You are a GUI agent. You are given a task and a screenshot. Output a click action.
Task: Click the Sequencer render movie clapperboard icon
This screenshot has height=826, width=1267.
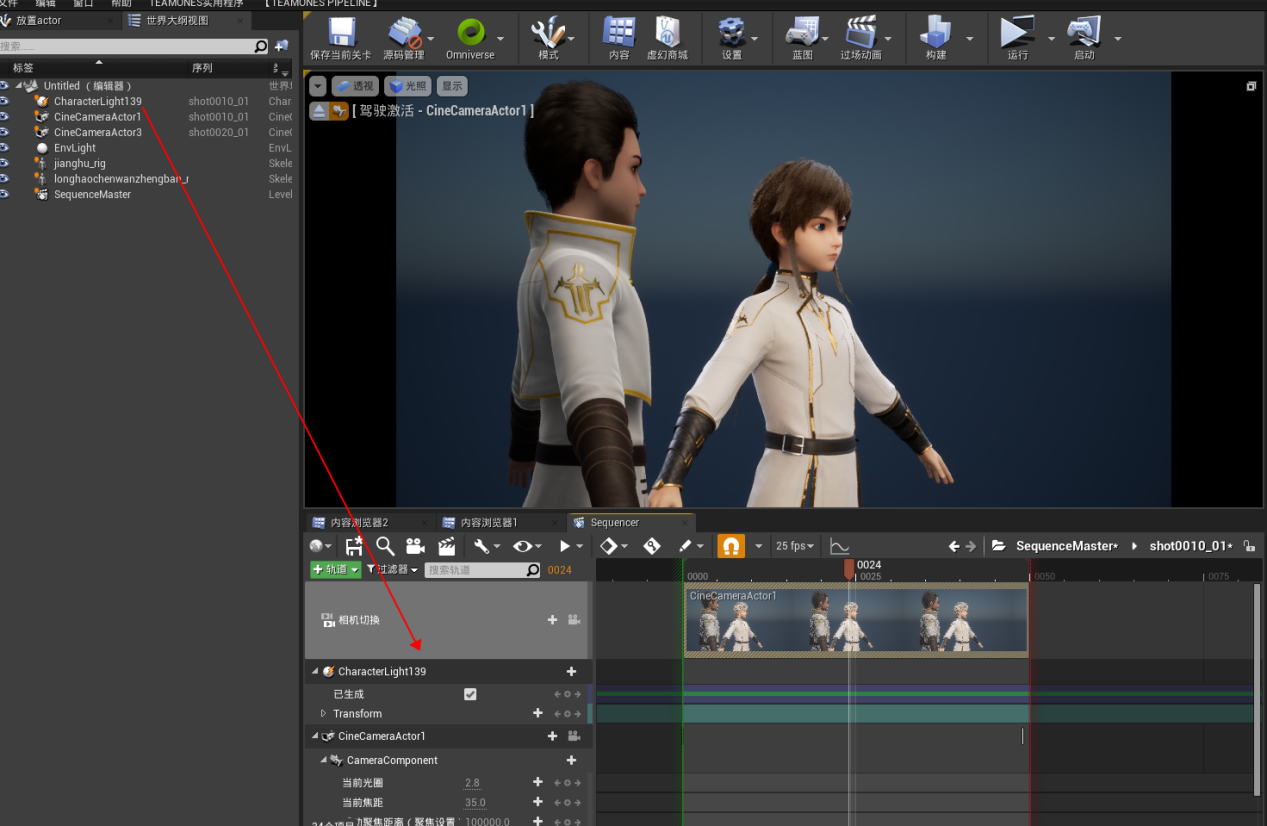pos(447,546)
